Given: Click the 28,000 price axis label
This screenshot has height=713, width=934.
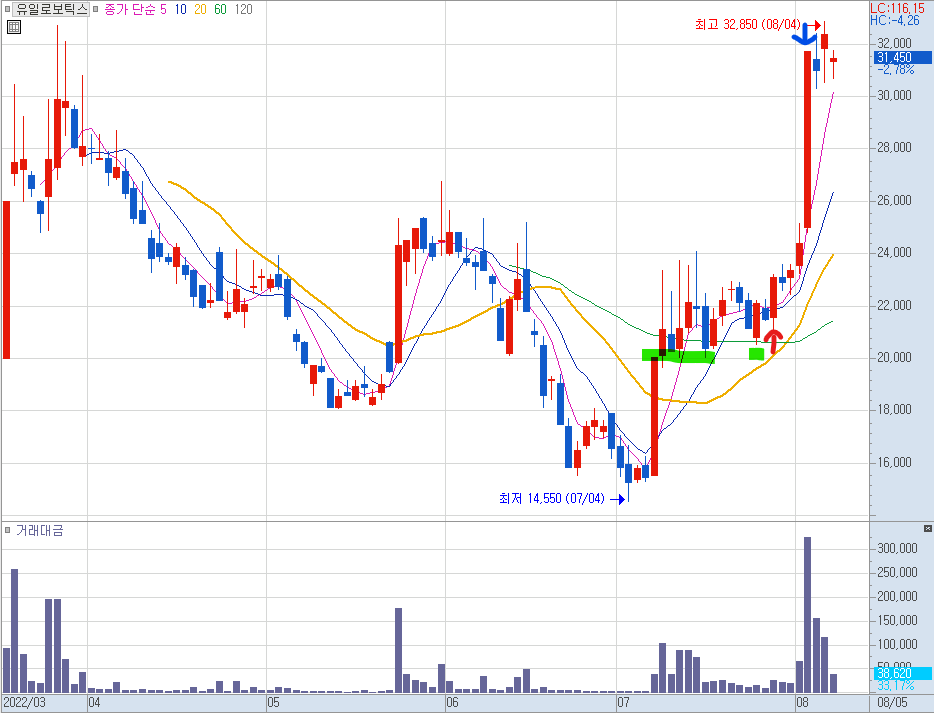Looking at the screenshot, I should click(894, 148).
